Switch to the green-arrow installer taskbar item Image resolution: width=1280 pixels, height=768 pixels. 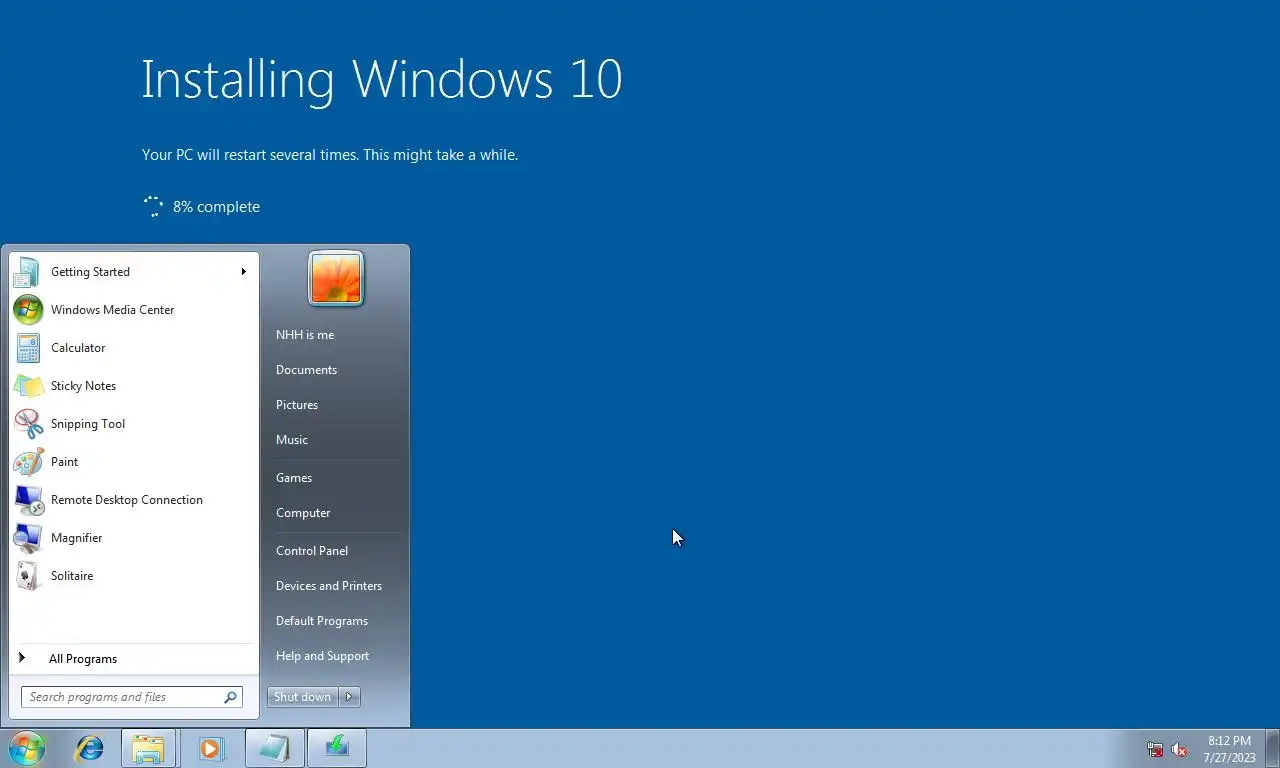point(337,748)
